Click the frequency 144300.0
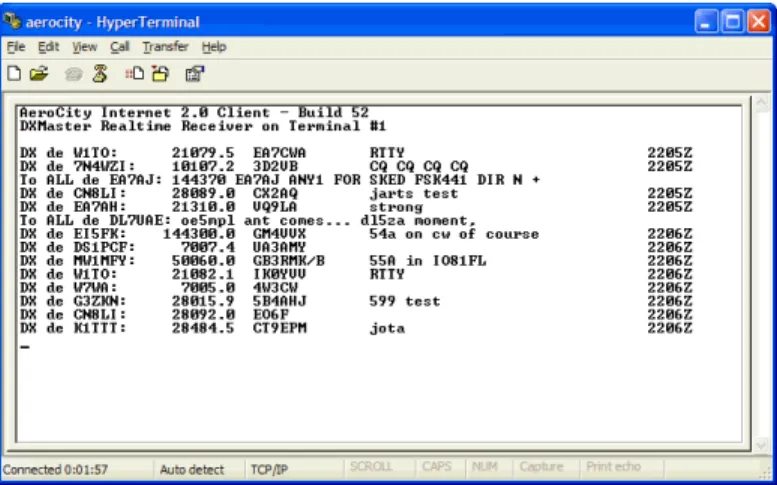 point(199,234)
